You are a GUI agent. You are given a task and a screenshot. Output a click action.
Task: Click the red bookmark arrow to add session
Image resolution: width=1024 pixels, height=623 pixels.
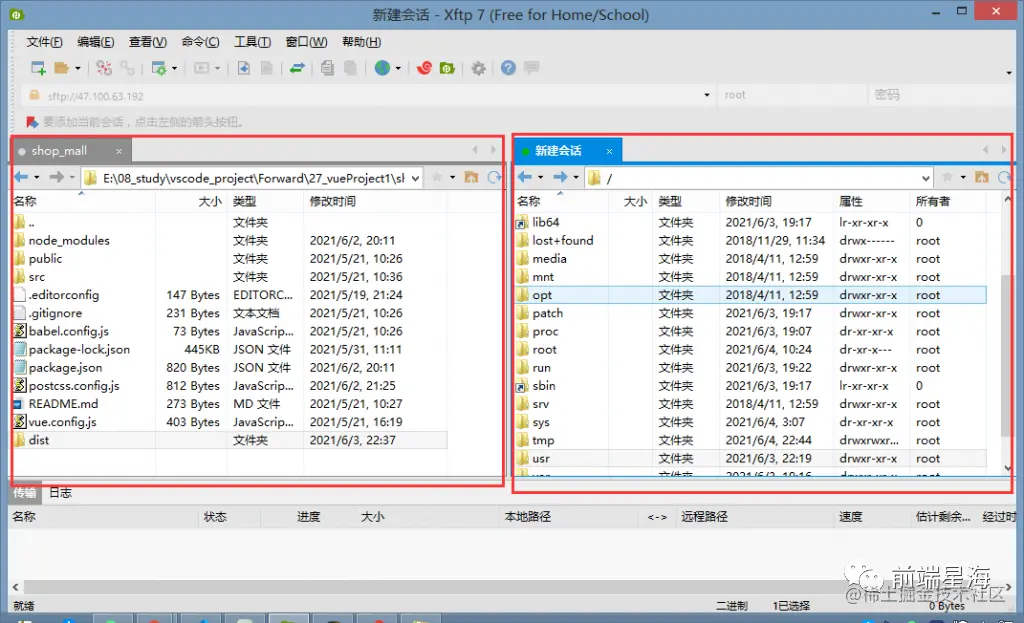coord(32,121)
